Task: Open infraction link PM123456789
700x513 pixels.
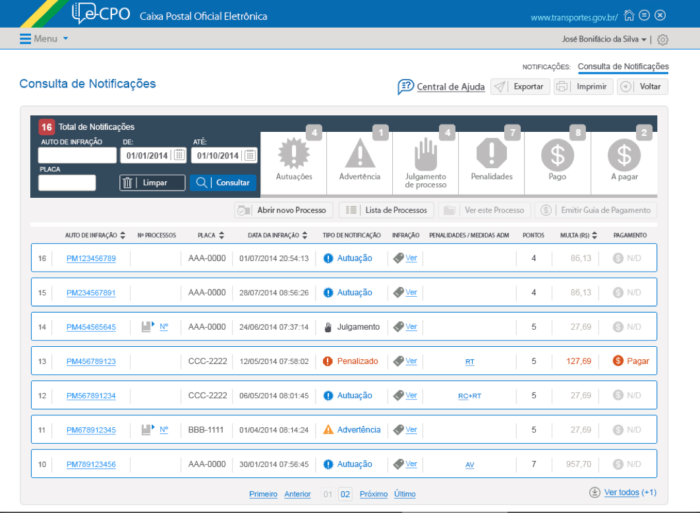Action: pos(91,258)
